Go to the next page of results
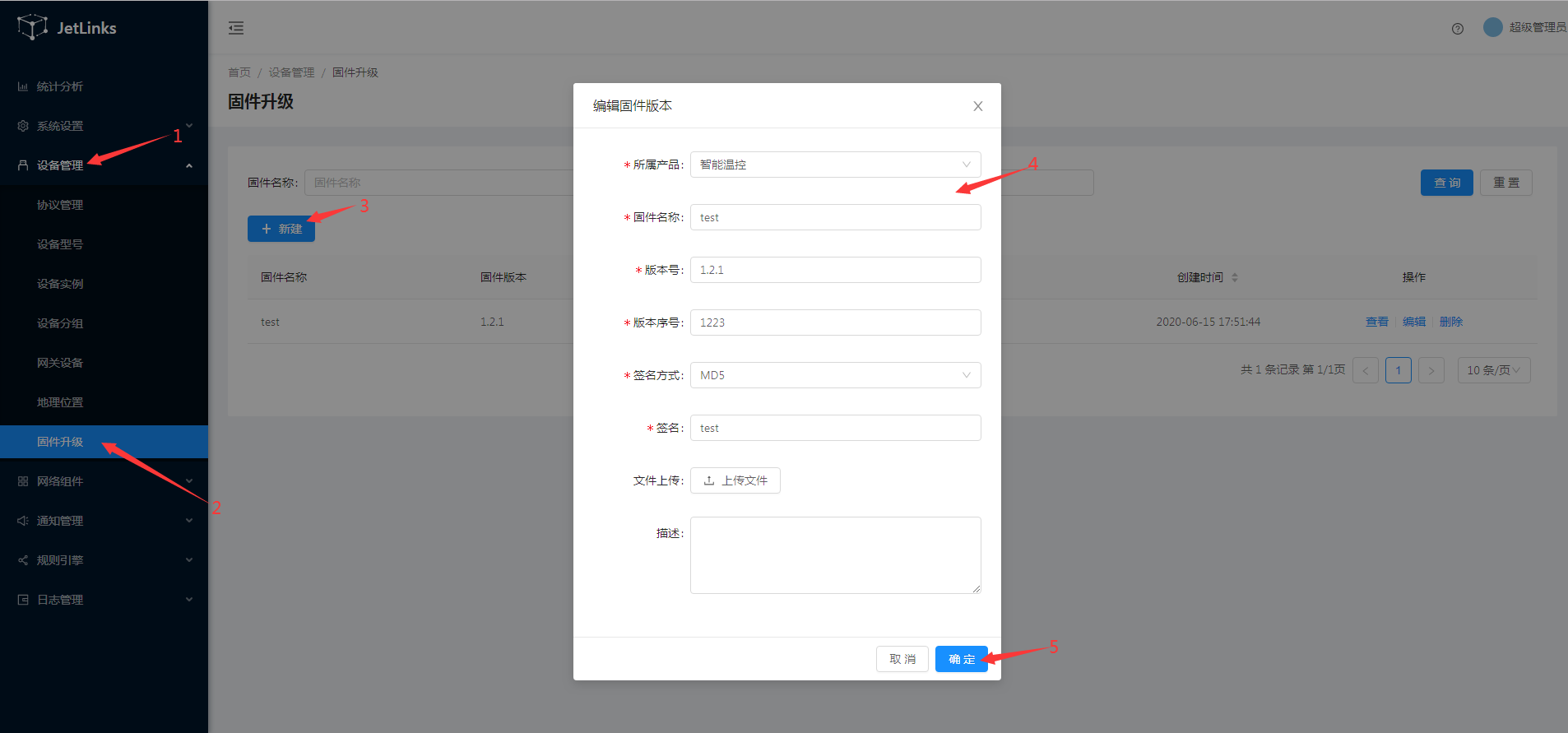The height and width of the screenshot is (733, 1568). (1431, 370)
